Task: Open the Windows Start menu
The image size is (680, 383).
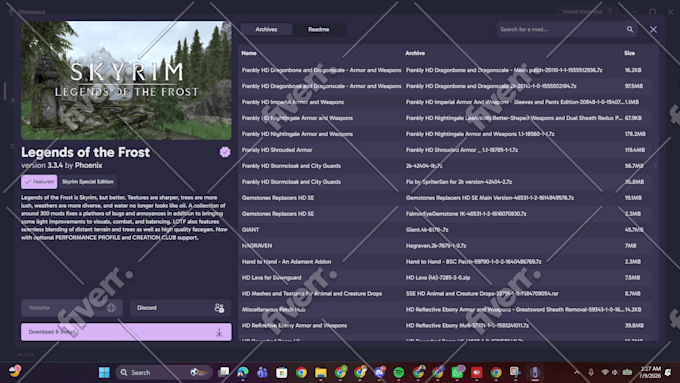Action: (x=104, y=372)
